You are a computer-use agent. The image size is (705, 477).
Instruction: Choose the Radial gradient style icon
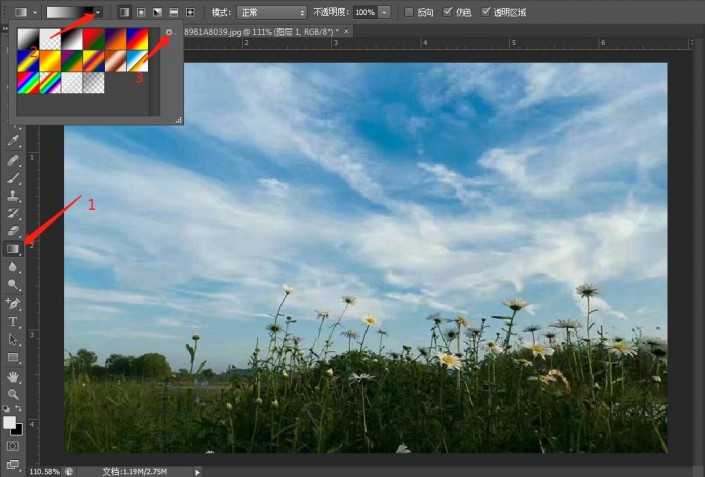(140, 12)
